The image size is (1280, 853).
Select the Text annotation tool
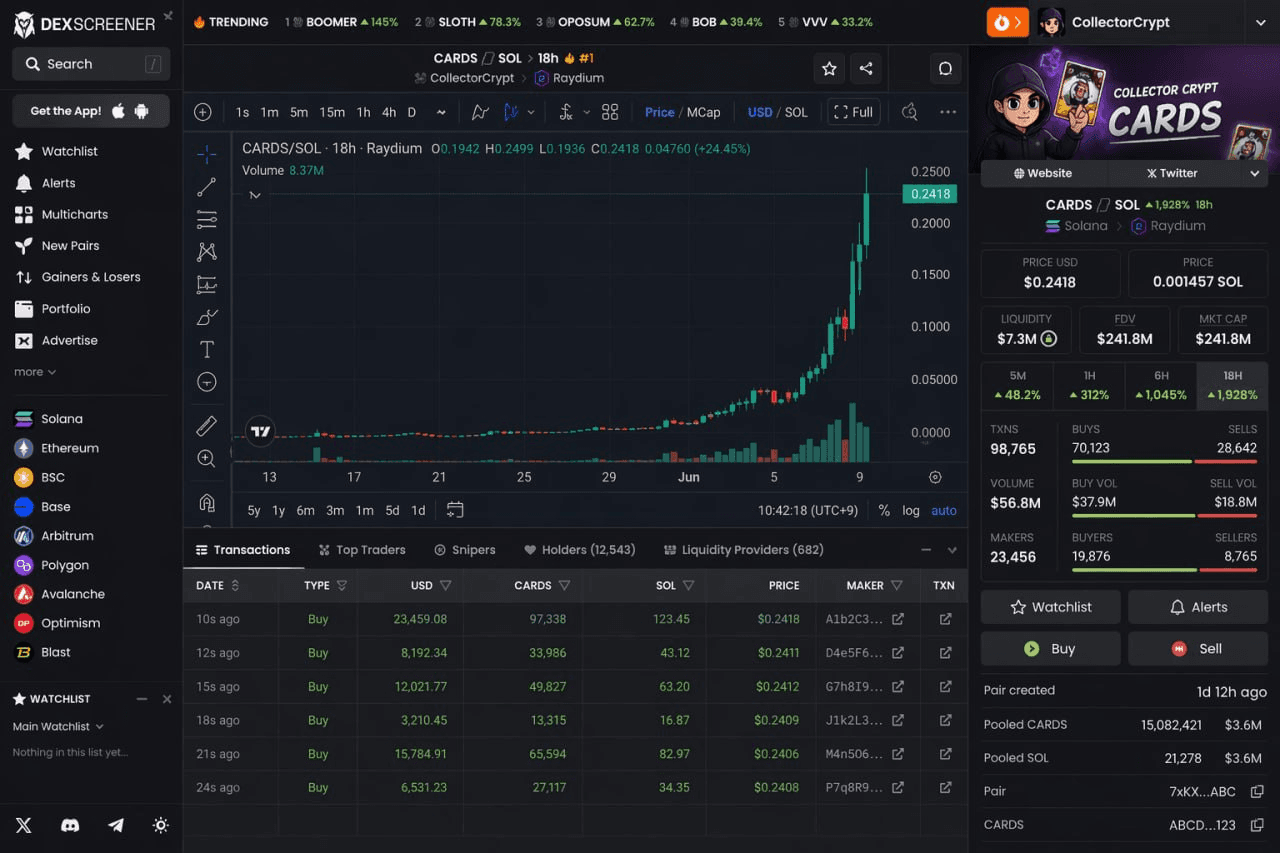(x=207, y=349)
